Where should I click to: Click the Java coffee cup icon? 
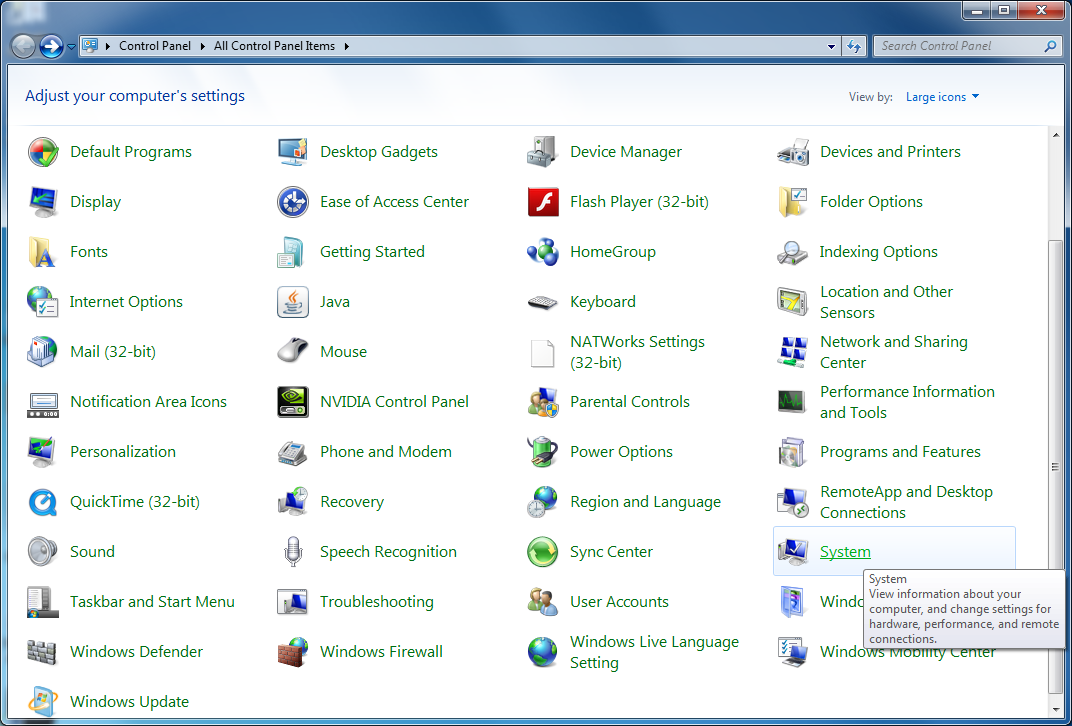tap(293, 301)
